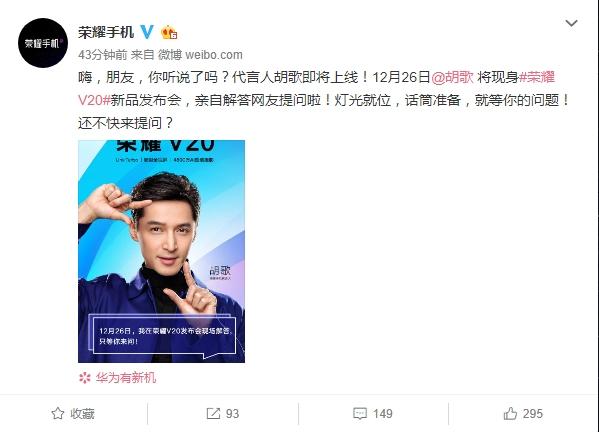Click the blue V verification badge
The height and width of the screenshot is (432, 599).
(147, 32)
